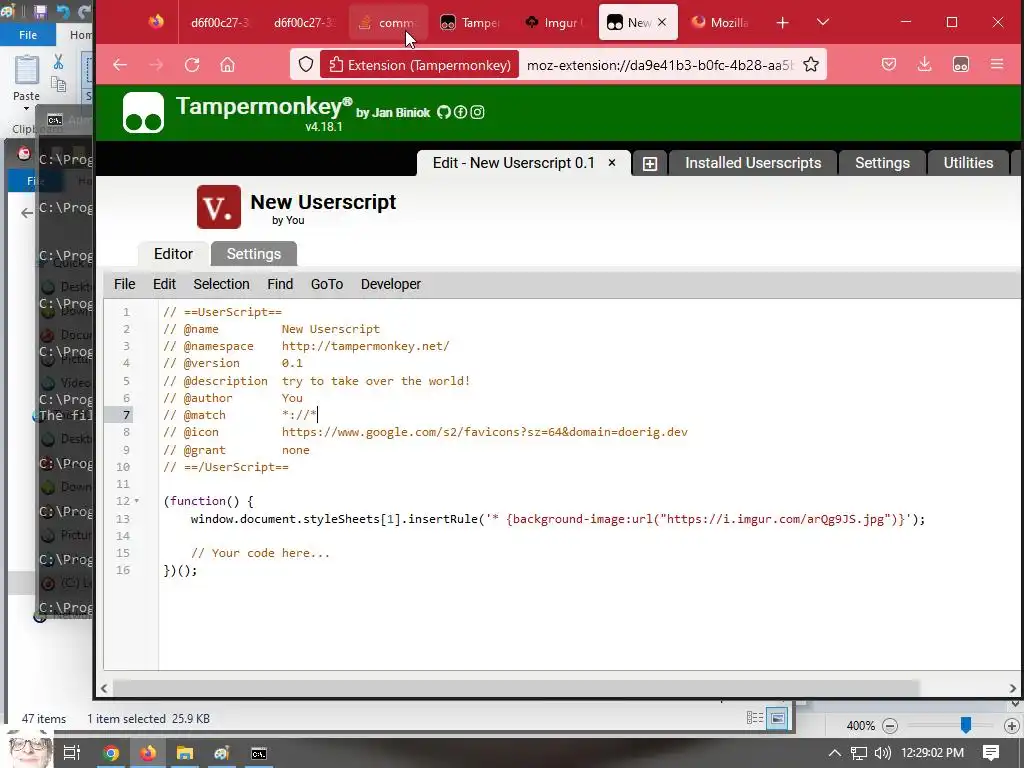1024x768 pixels.
Task: Open the Tampermonkey Settings tab in dashboard
Action: pos(882,163)
